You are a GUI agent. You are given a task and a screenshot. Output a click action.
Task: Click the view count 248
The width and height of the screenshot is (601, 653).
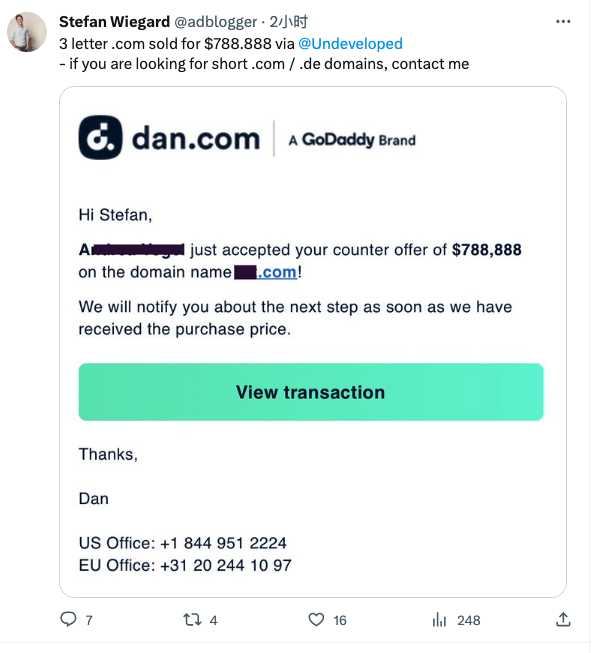coord(469,621)
